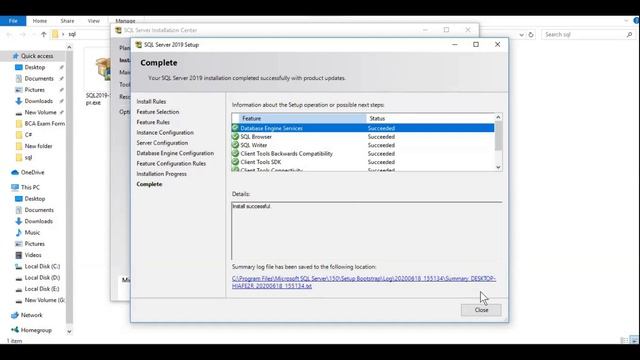Open the summary log file link
Image resolution: width=640 pixels, height=360 pixels.
(x=364, y=282)
